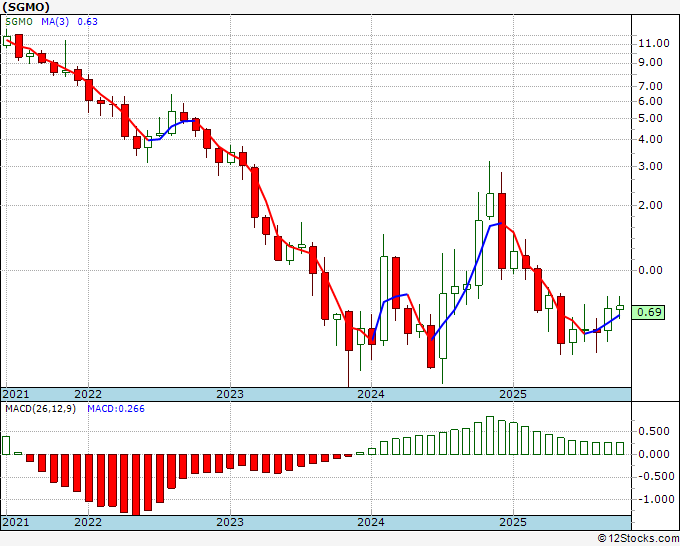Click the MACD:0.266 value label

tap(116, 409)
